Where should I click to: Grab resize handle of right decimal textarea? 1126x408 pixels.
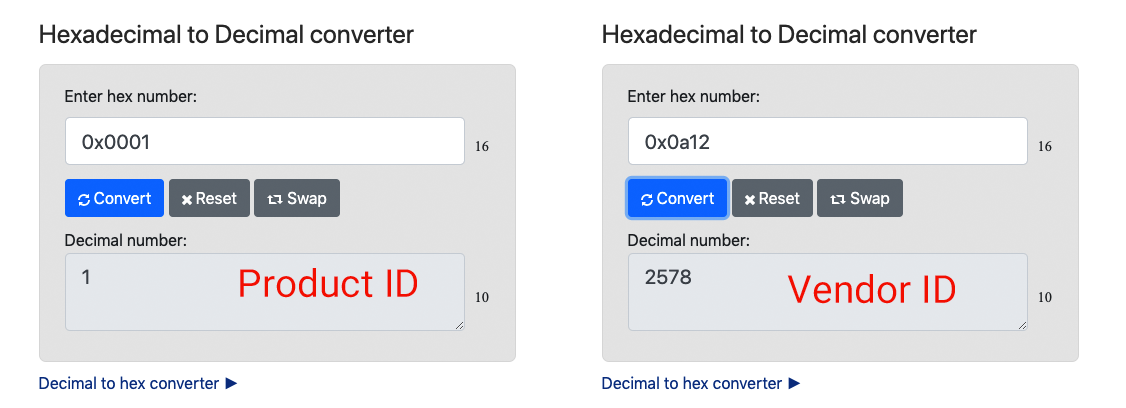tap(1023, 325)
